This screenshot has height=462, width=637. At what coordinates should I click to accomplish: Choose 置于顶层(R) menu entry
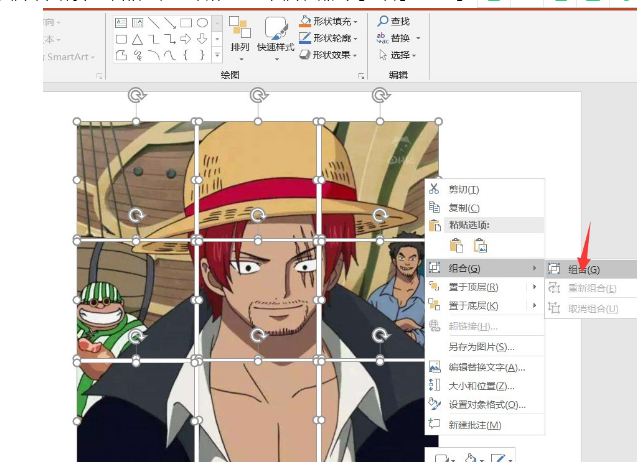click(484, 287)
